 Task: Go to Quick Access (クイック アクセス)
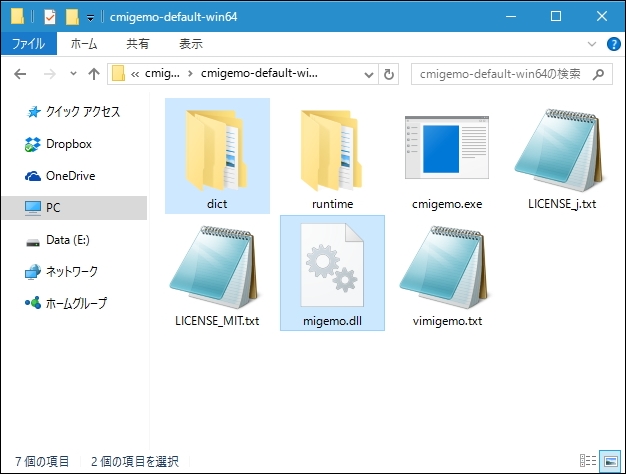[x=74, y=112]
